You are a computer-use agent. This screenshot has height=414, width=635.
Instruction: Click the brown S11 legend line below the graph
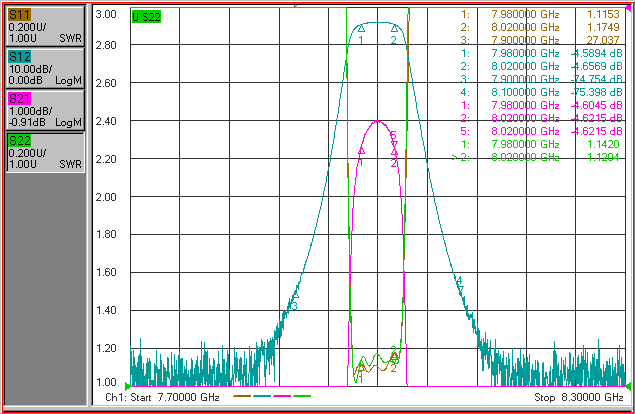point(242,396)
